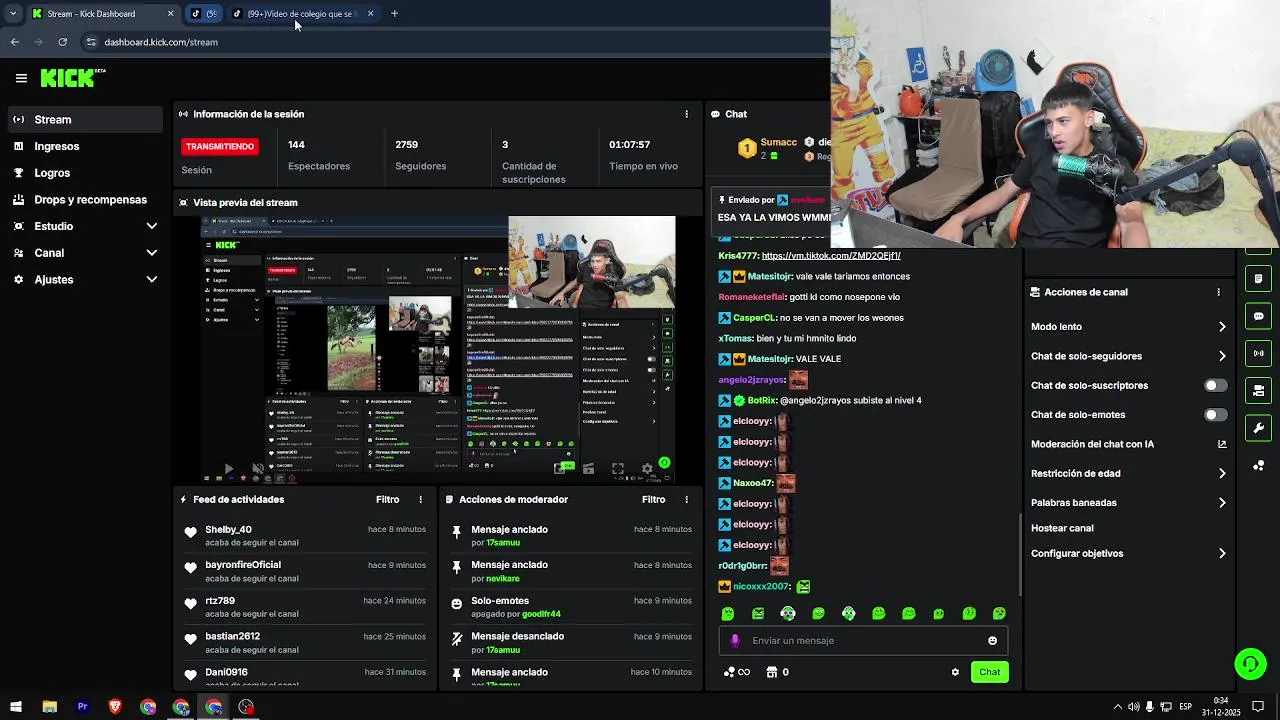Open the taskbar volume control

click(x=1133, y=707)
